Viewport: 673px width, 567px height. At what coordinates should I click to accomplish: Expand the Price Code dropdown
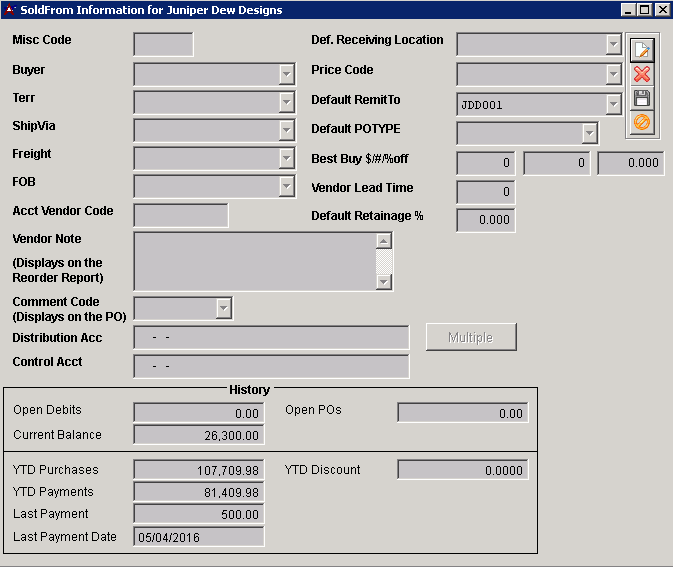click(613, 75)
